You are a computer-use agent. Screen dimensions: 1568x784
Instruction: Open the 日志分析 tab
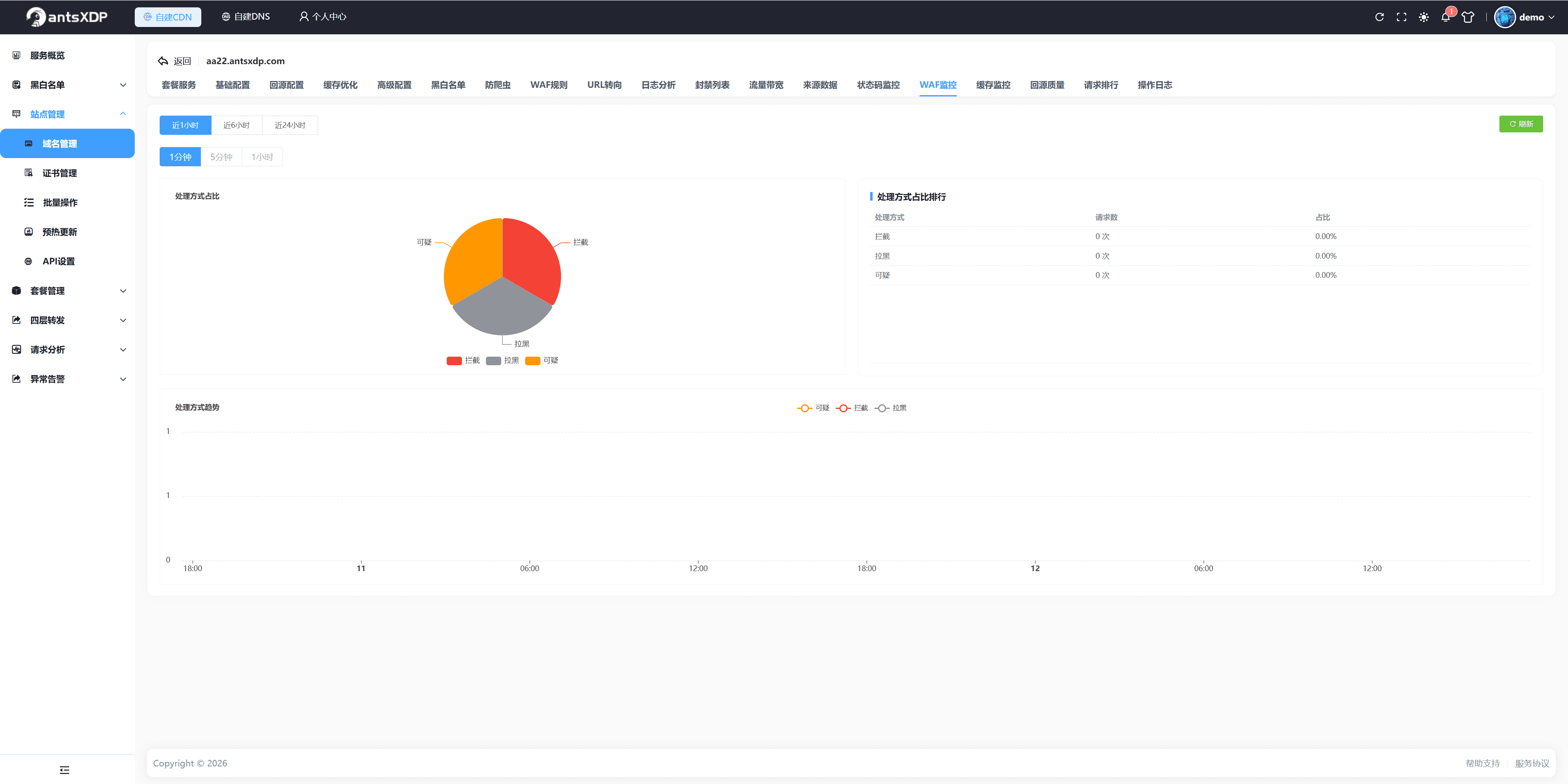[658, 85]
